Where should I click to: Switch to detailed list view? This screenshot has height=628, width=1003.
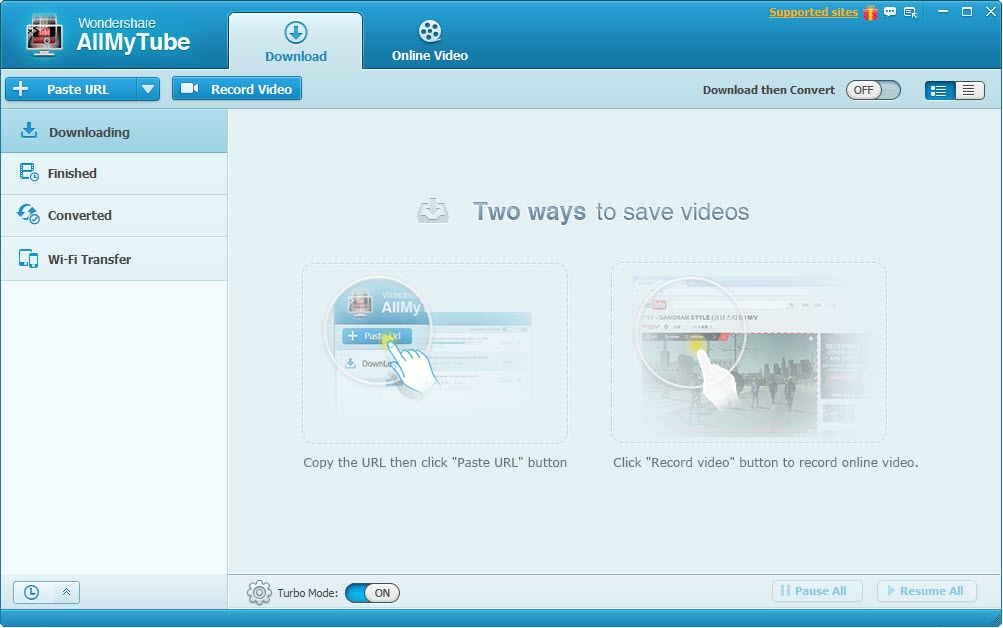940,90
